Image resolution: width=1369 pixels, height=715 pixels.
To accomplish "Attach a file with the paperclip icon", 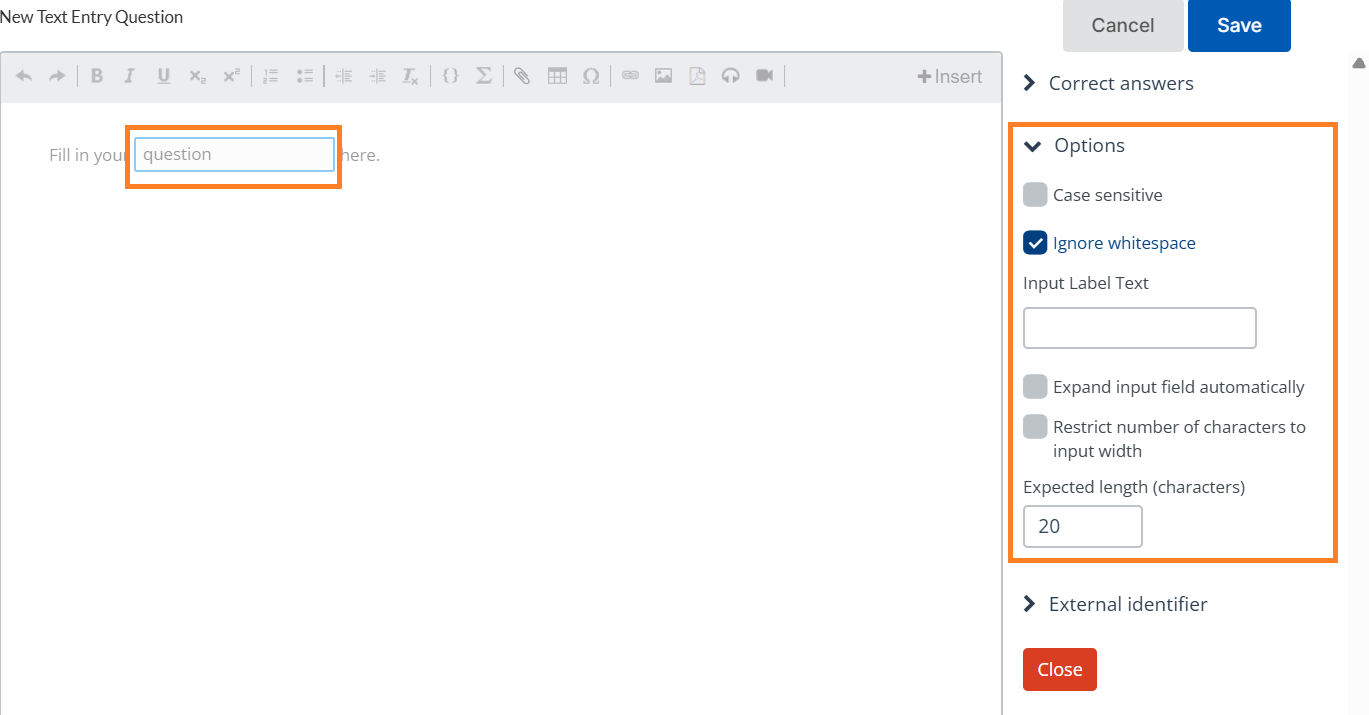I will (522, 76).
